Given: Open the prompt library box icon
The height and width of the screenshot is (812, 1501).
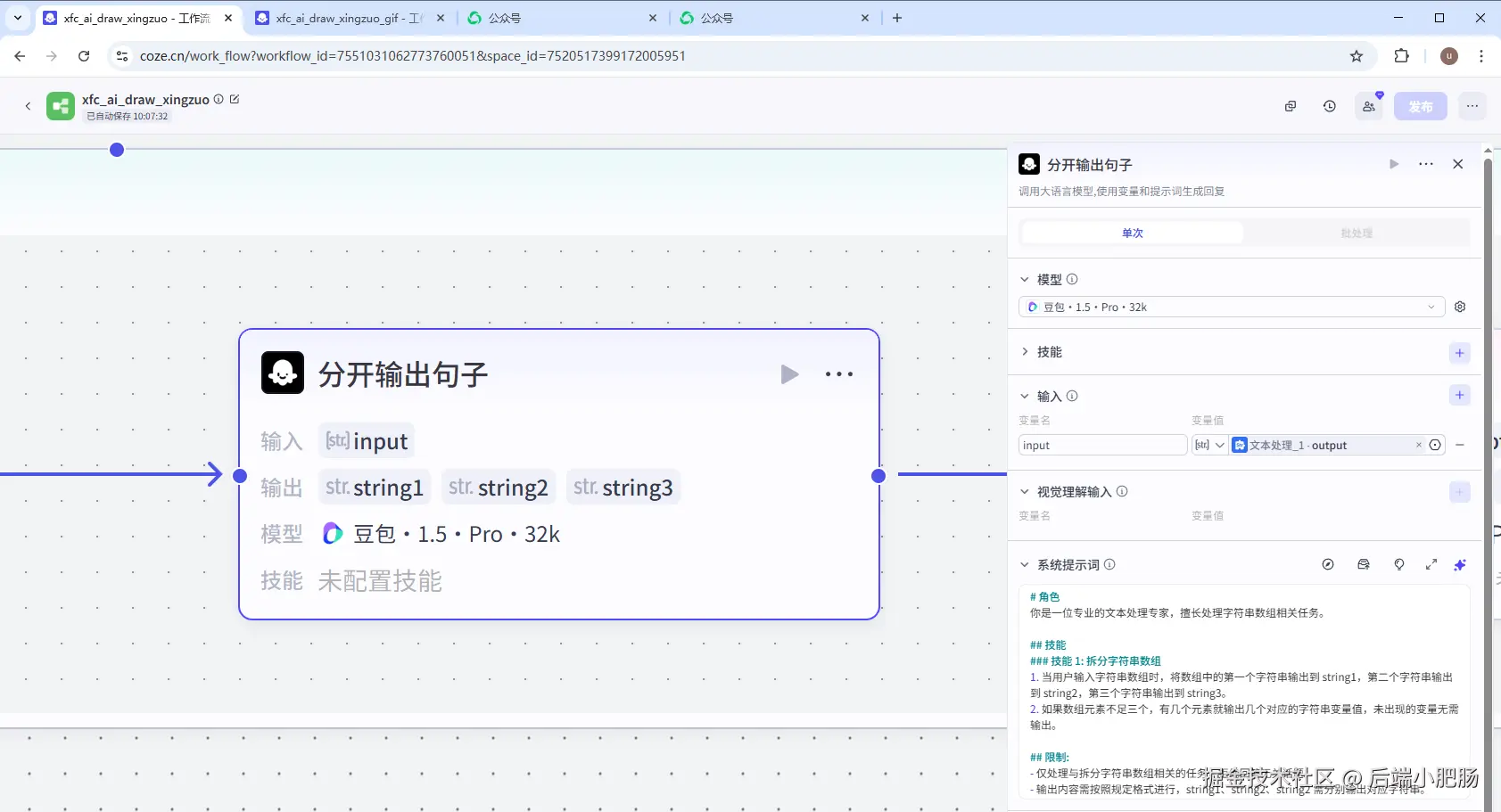Looking at the screenshot, I should [1364, 564].
